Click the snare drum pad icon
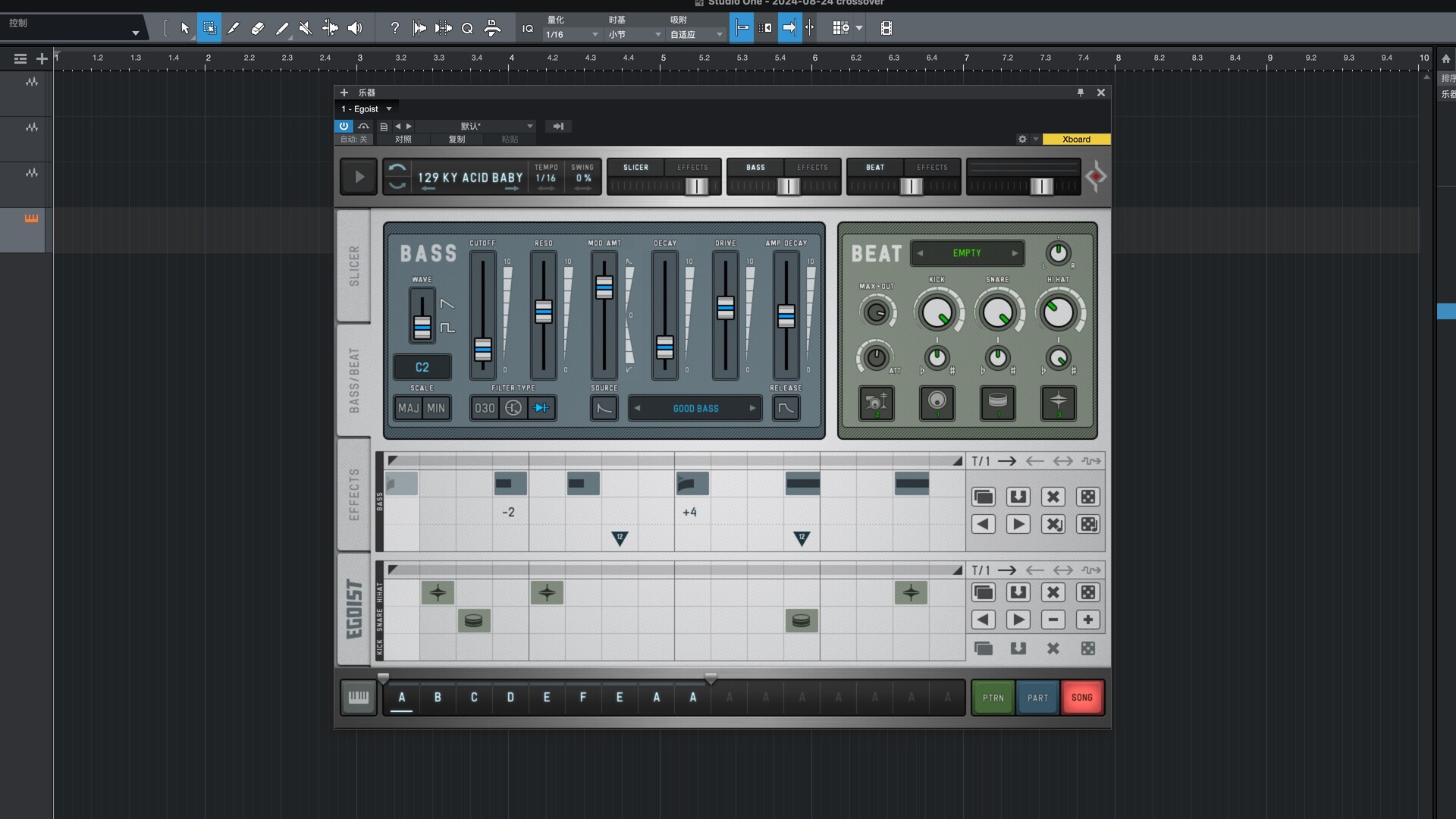 tap(997, 403)
